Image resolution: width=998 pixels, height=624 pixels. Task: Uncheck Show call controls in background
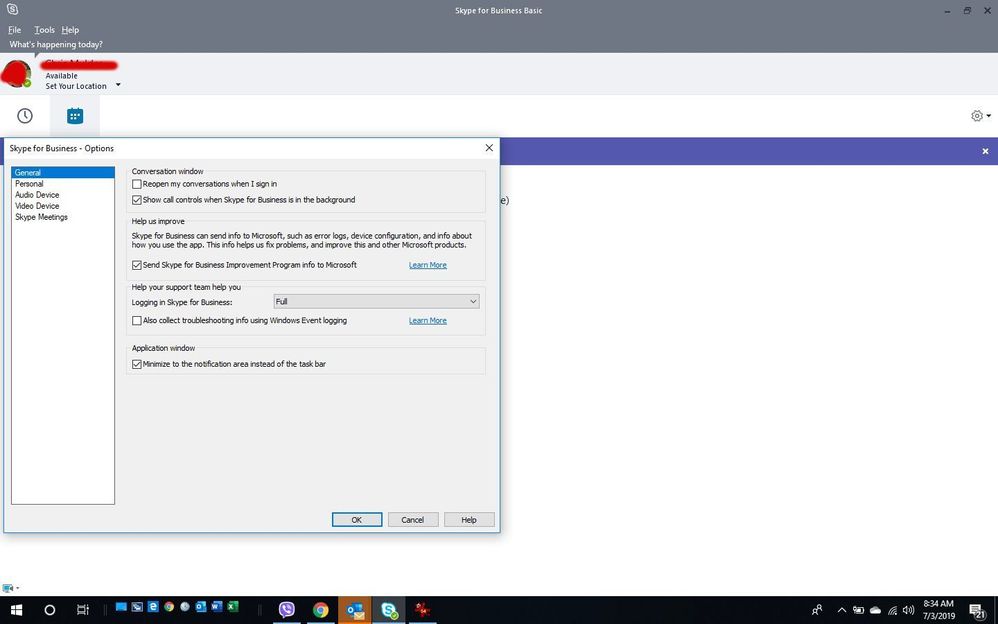137,200
